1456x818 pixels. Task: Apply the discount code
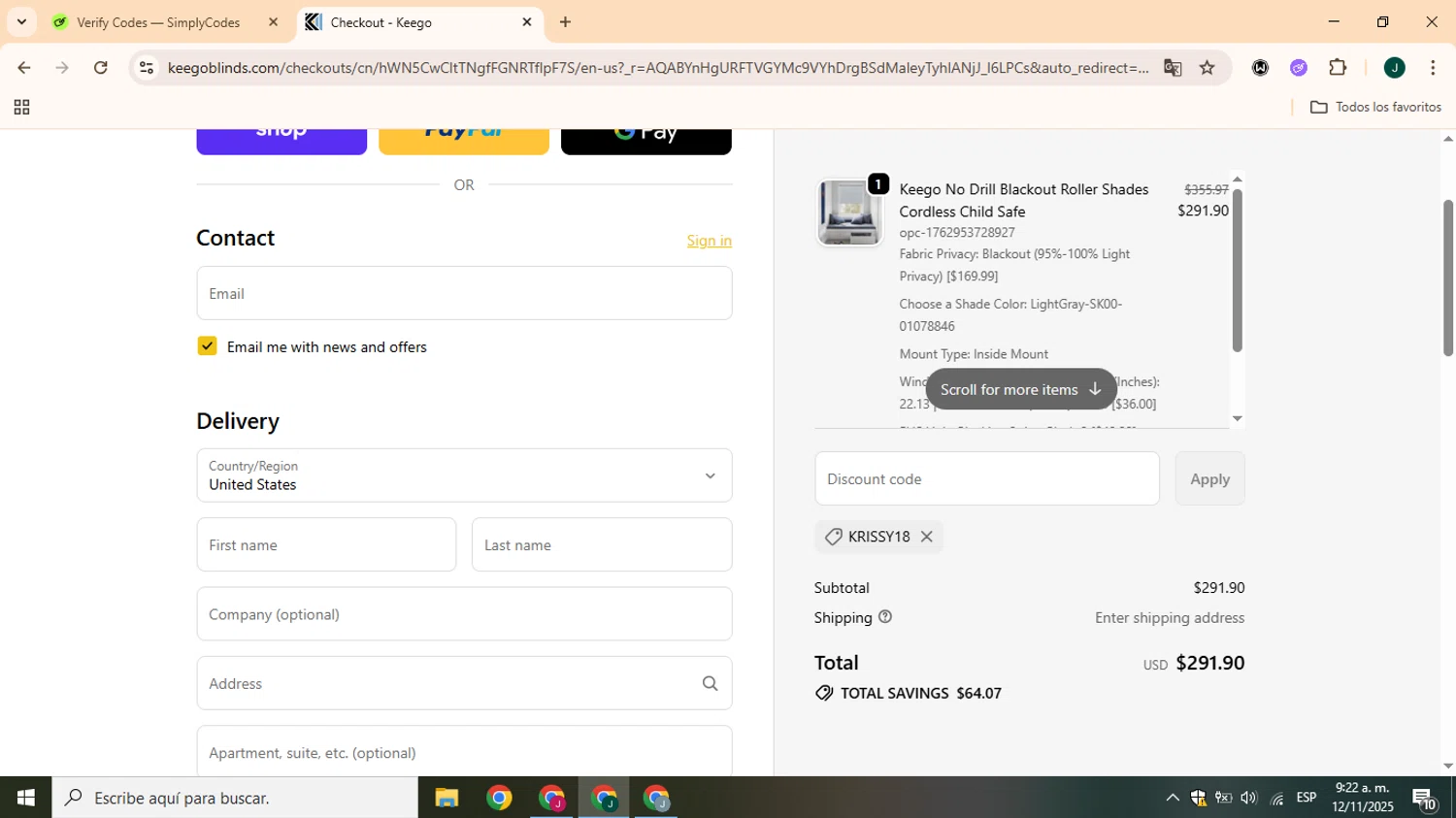click(x=1209, y=478)
